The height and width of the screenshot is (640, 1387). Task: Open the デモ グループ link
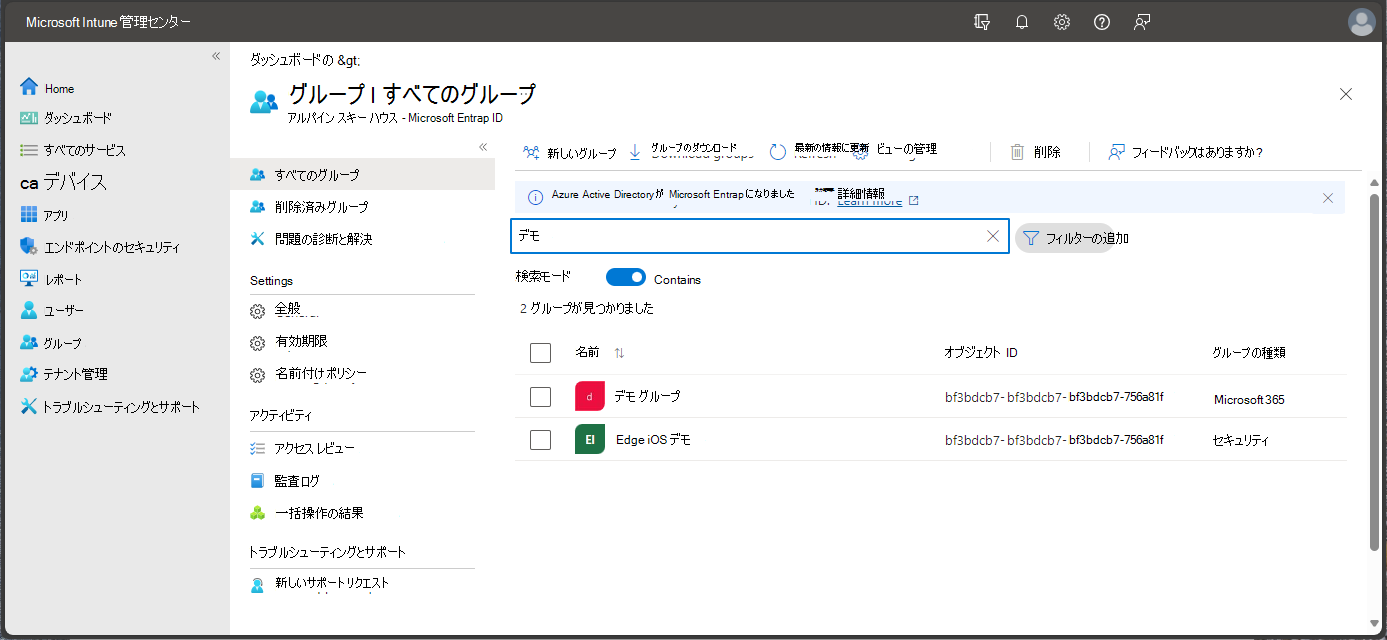(647, 396)
